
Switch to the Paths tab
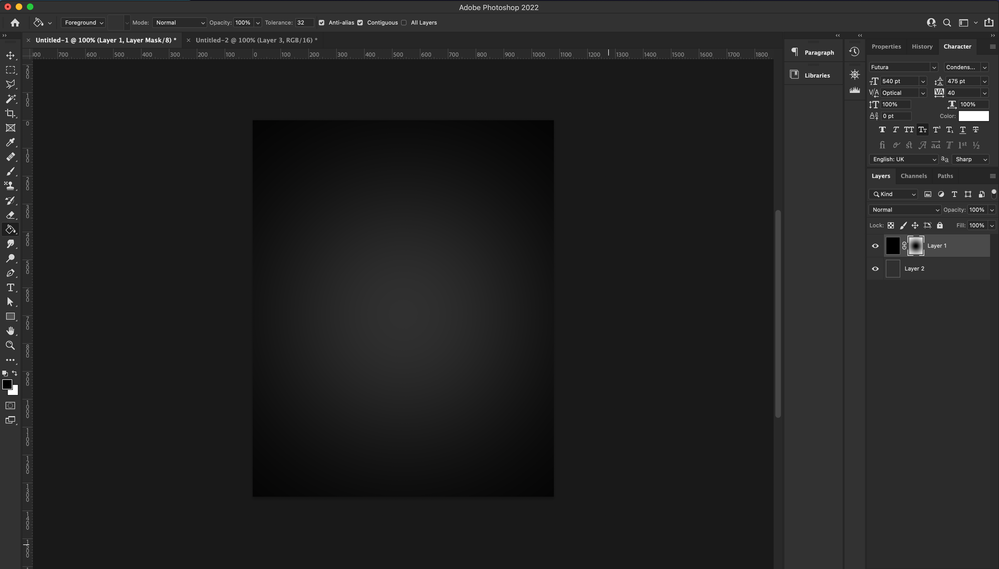945,176
